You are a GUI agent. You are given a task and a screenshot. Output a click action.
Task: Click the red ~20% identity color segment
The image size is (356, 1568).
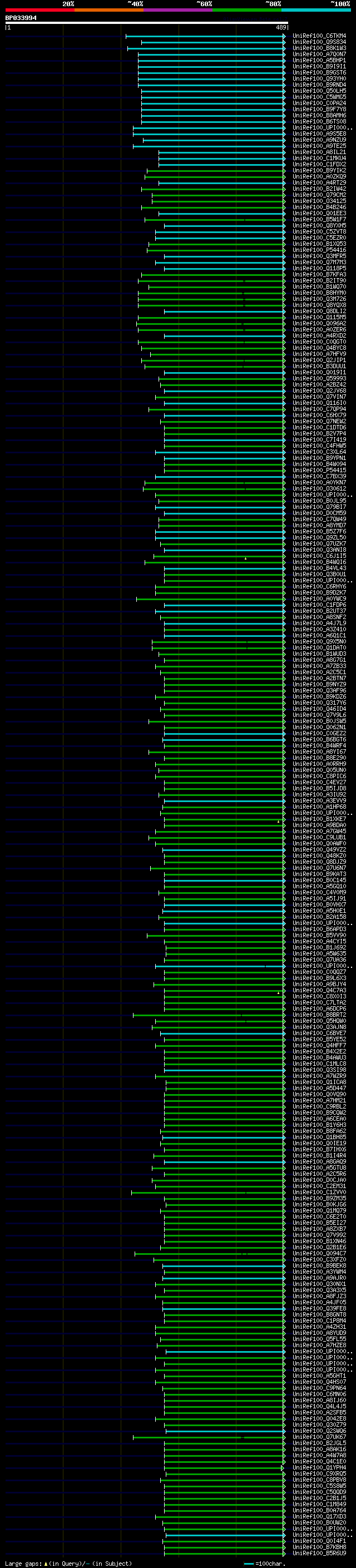pos(39,10)
